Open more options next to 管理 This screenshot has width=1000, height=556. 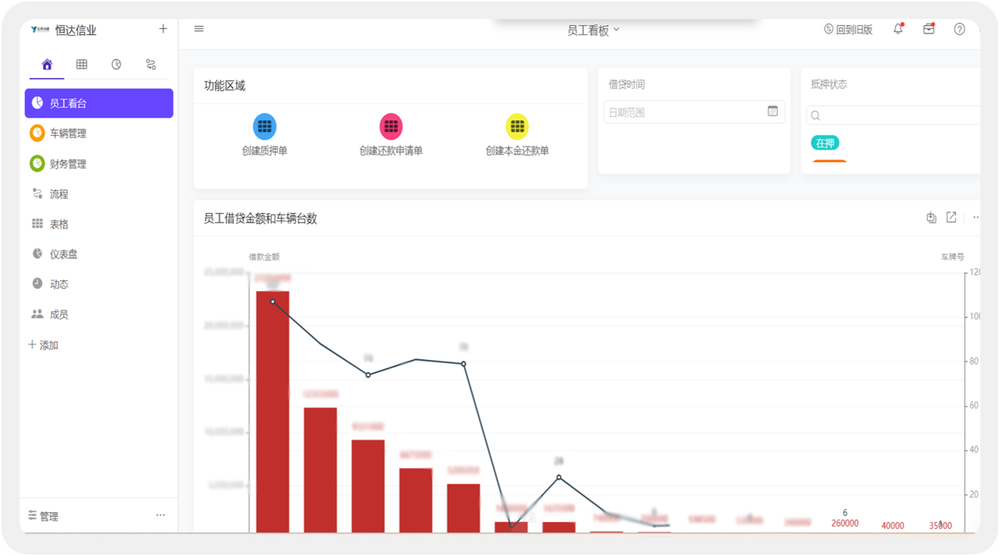(x=160, y=516)
